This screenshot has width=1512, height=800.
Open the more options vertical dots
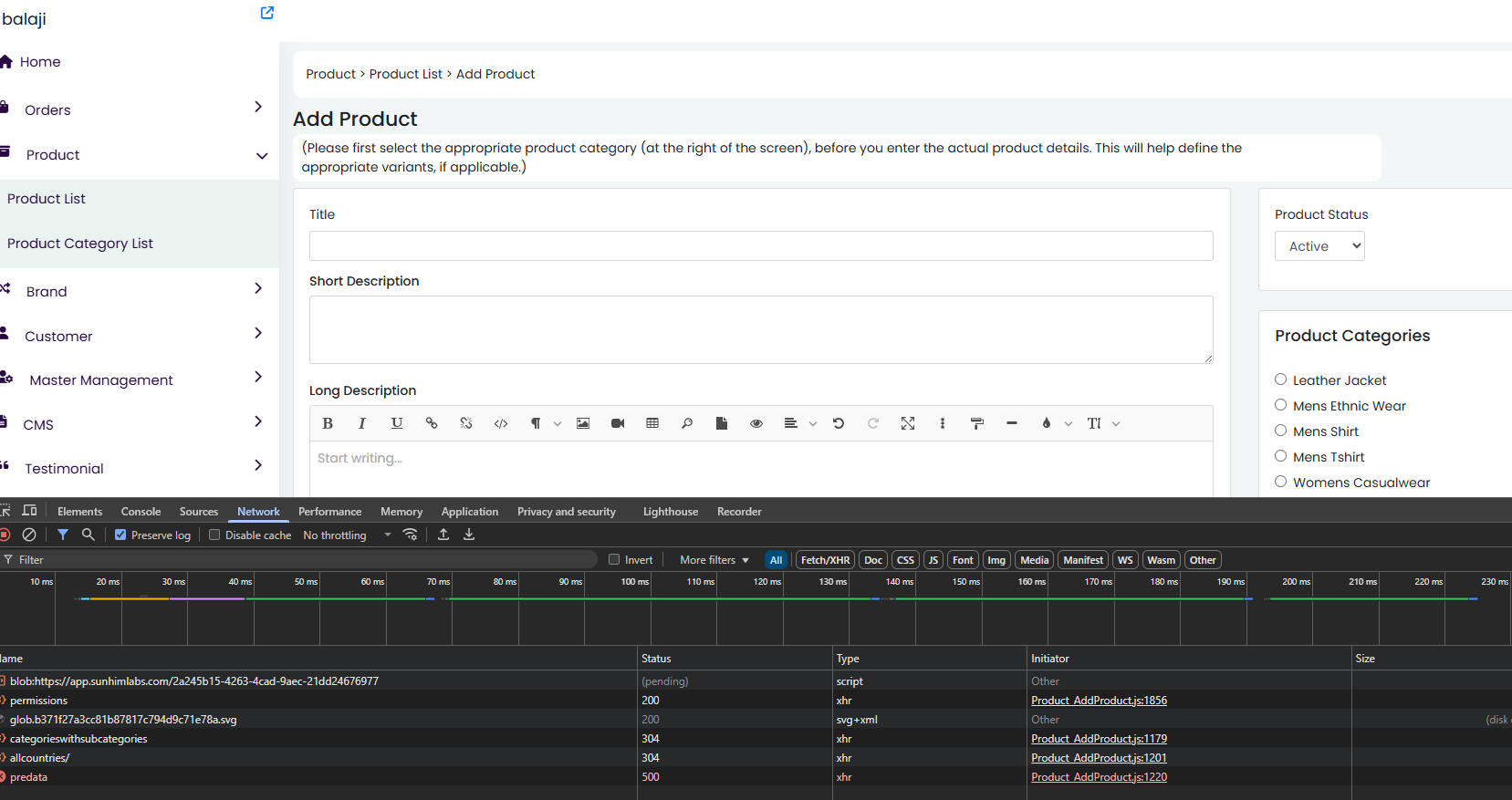(943, 423)
